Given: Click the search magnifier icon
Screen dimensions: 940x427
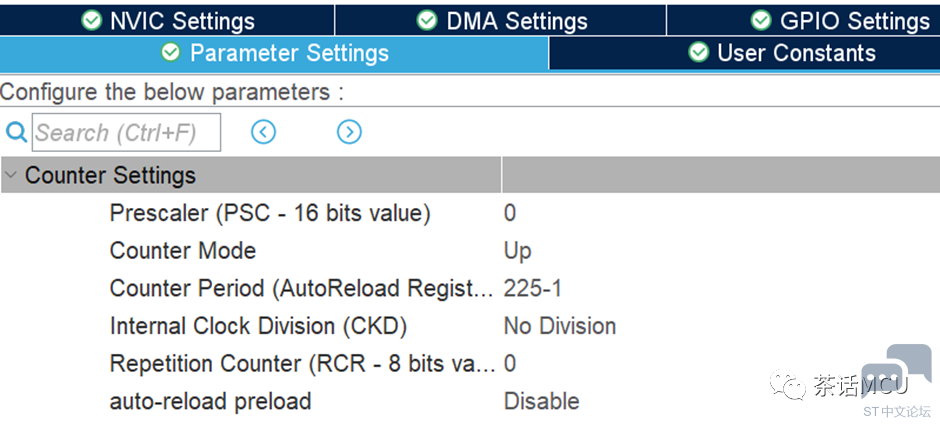Looking at the screenshot, I should click(x=16, y=132).
